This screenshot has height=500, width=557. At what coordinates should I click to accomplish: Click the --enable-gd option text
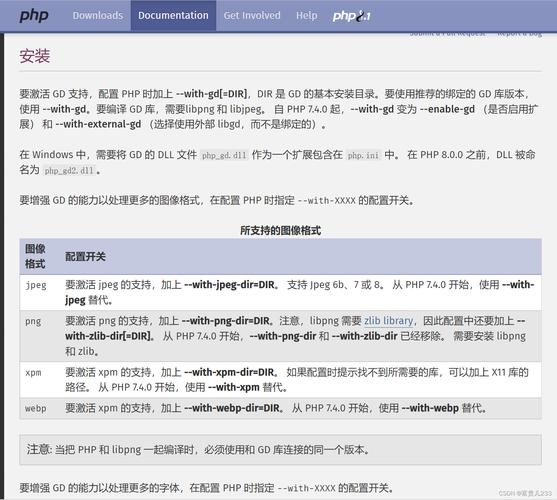pos(447,109)
